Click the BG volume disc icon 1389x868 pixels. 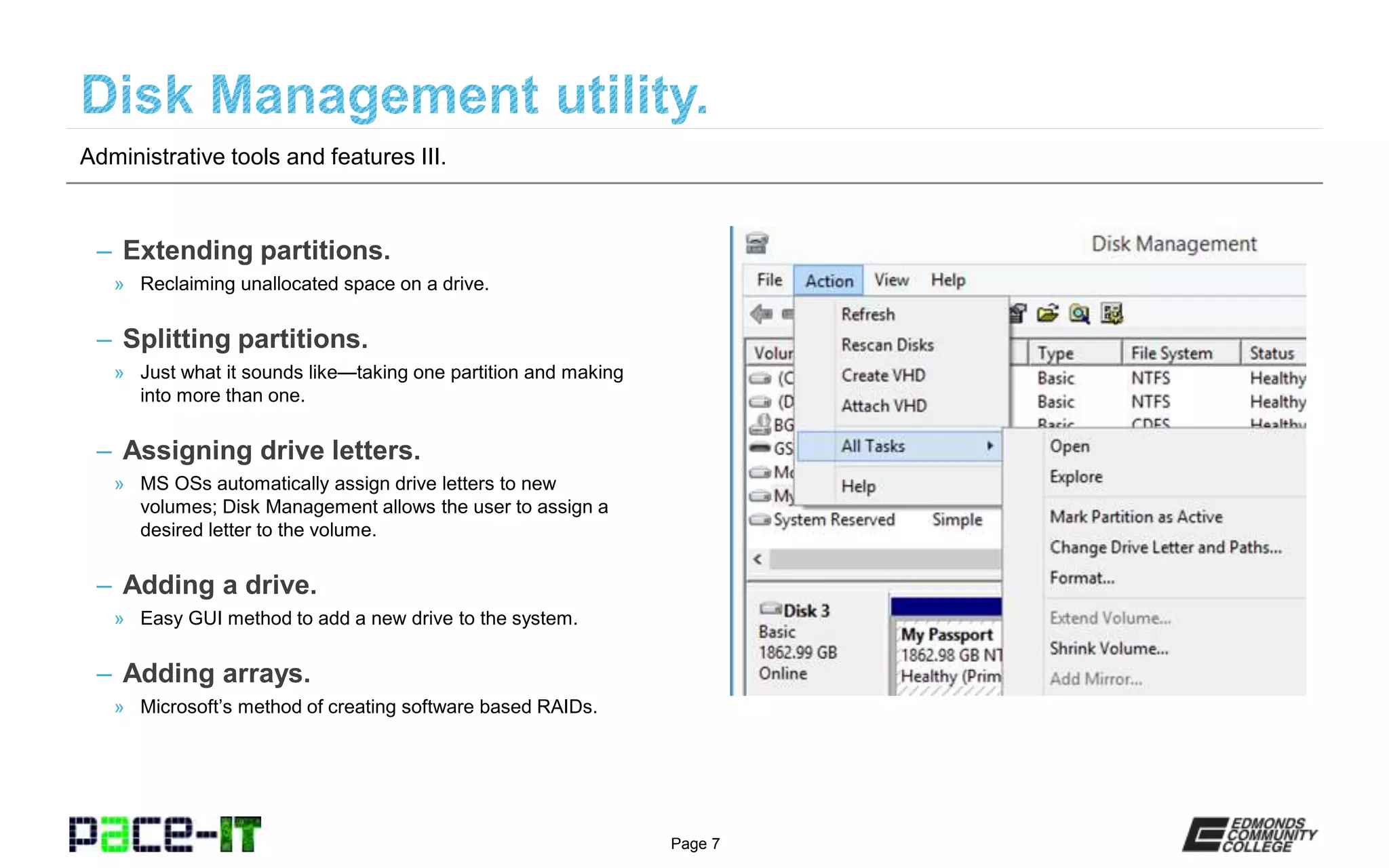(x=760, y=425)
